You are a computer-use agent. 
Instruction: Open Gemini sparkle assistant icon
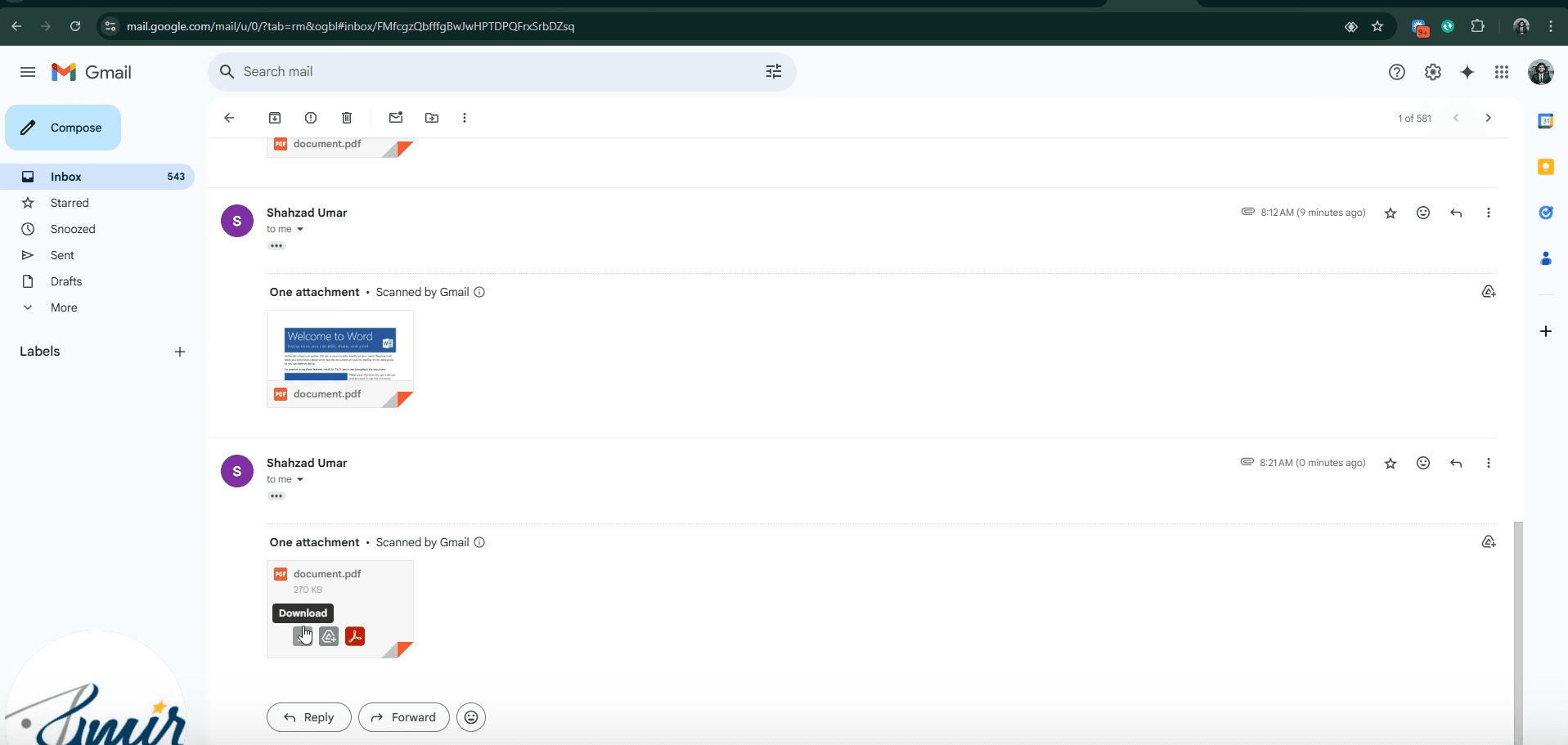[x=1467, y=72]
